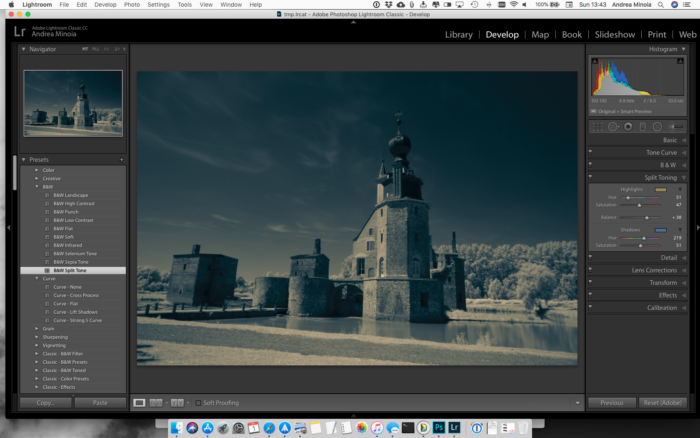
Task: Select the Loupe view icon
Action: 139,403
